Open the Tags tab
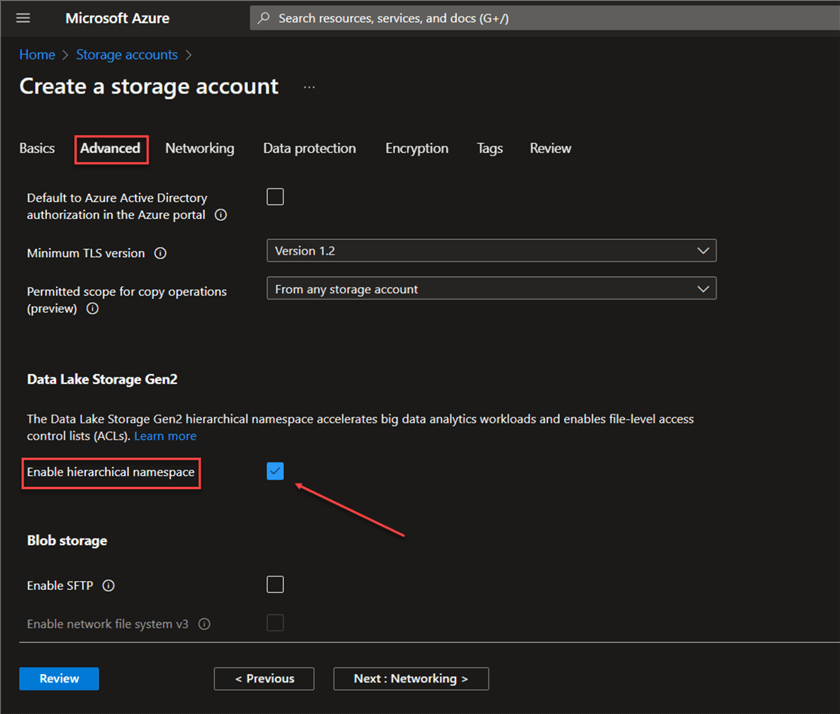 (490, 148)
